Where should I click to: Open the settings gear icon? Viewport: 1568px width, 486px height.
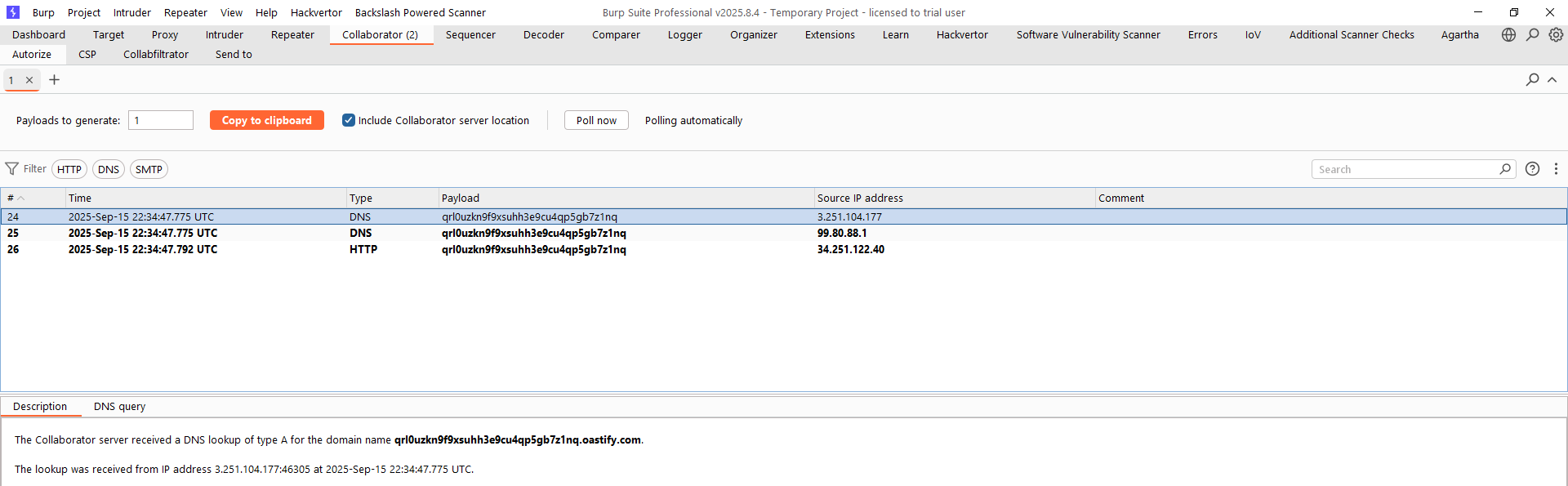click(1556, 34)
